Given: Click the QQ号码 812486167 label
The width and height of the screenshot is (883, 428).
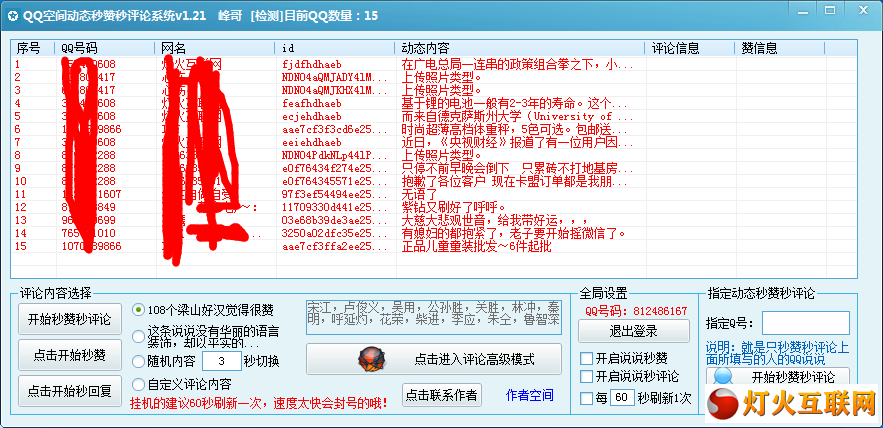Looking at the screenshot, I should pyautogui.click(x=636, y=310).
